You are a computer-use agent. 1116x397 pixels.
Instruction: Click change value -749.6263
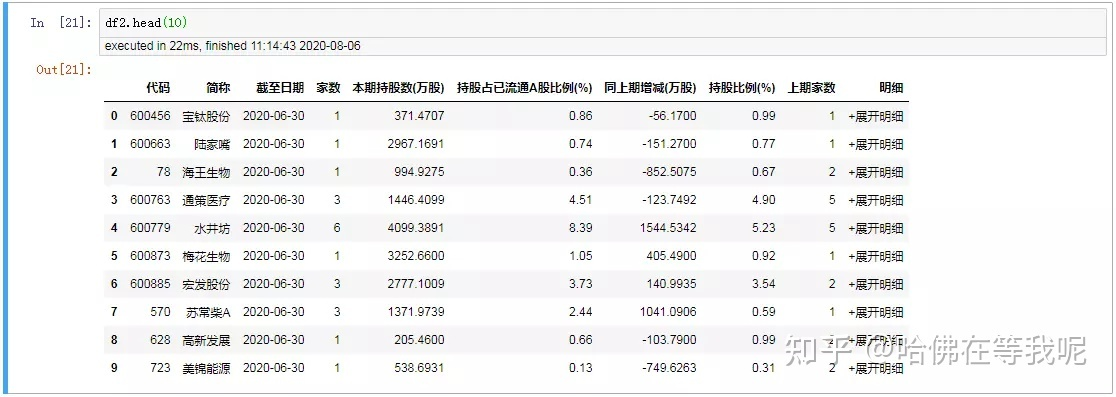tap(670, 368)
